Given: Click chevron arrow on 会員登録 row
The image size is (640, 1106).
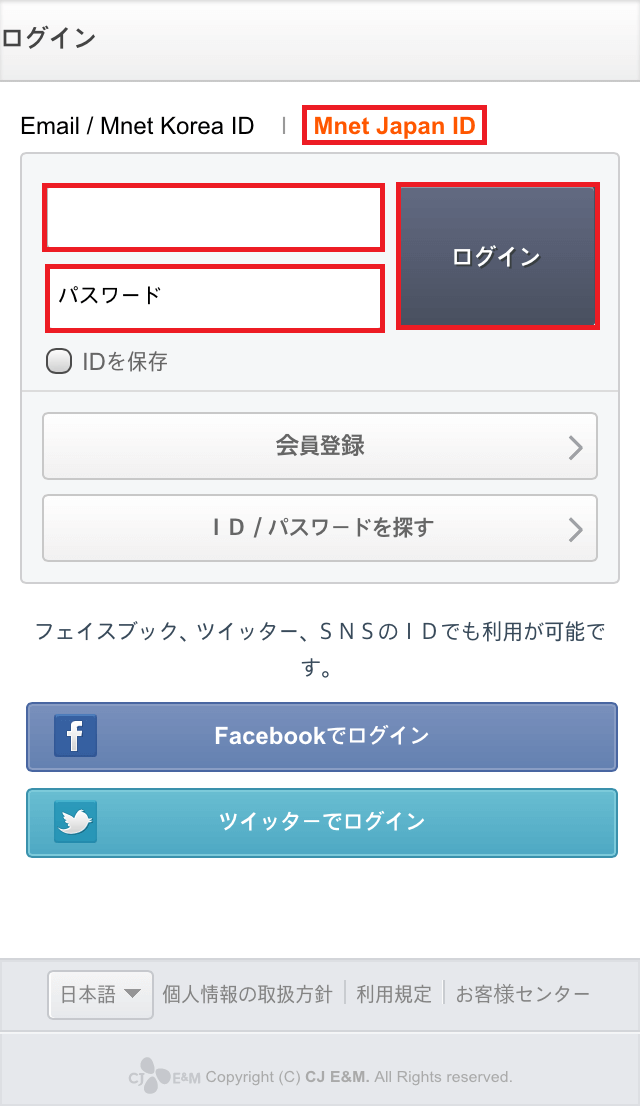Looking at the screenshot, I should (x=575, y=447).
